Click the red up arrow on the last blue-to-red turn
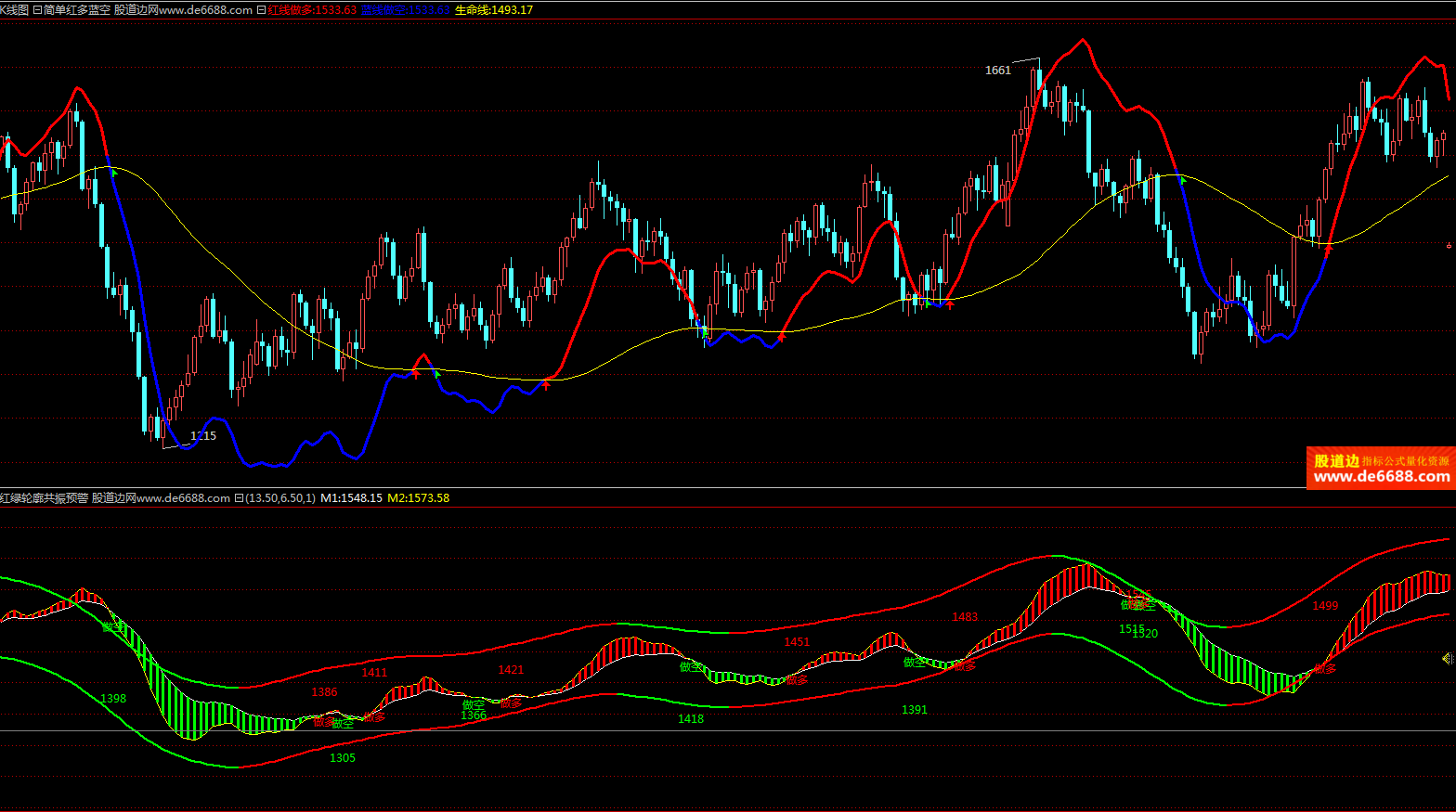Screen dimensions: 1456x812 point(1328,249)
